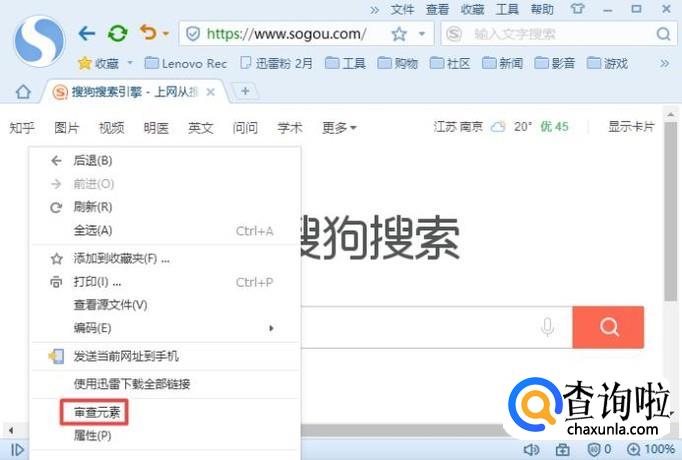Go back with the blue back arrow

(x=87, y=33)
